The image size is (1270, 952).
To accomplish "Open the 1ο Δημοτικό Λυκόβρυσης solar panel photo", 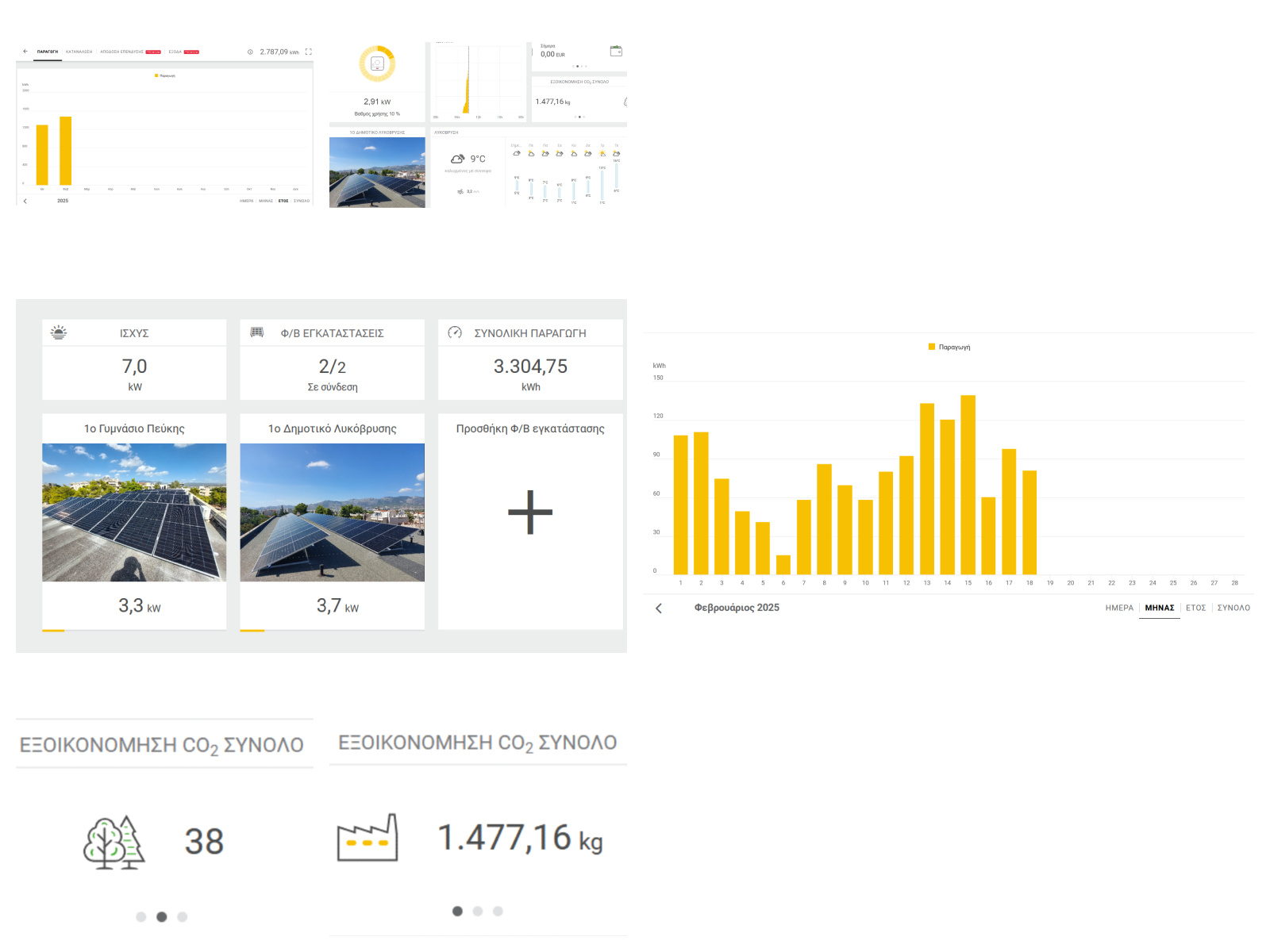I will (333, 512).
